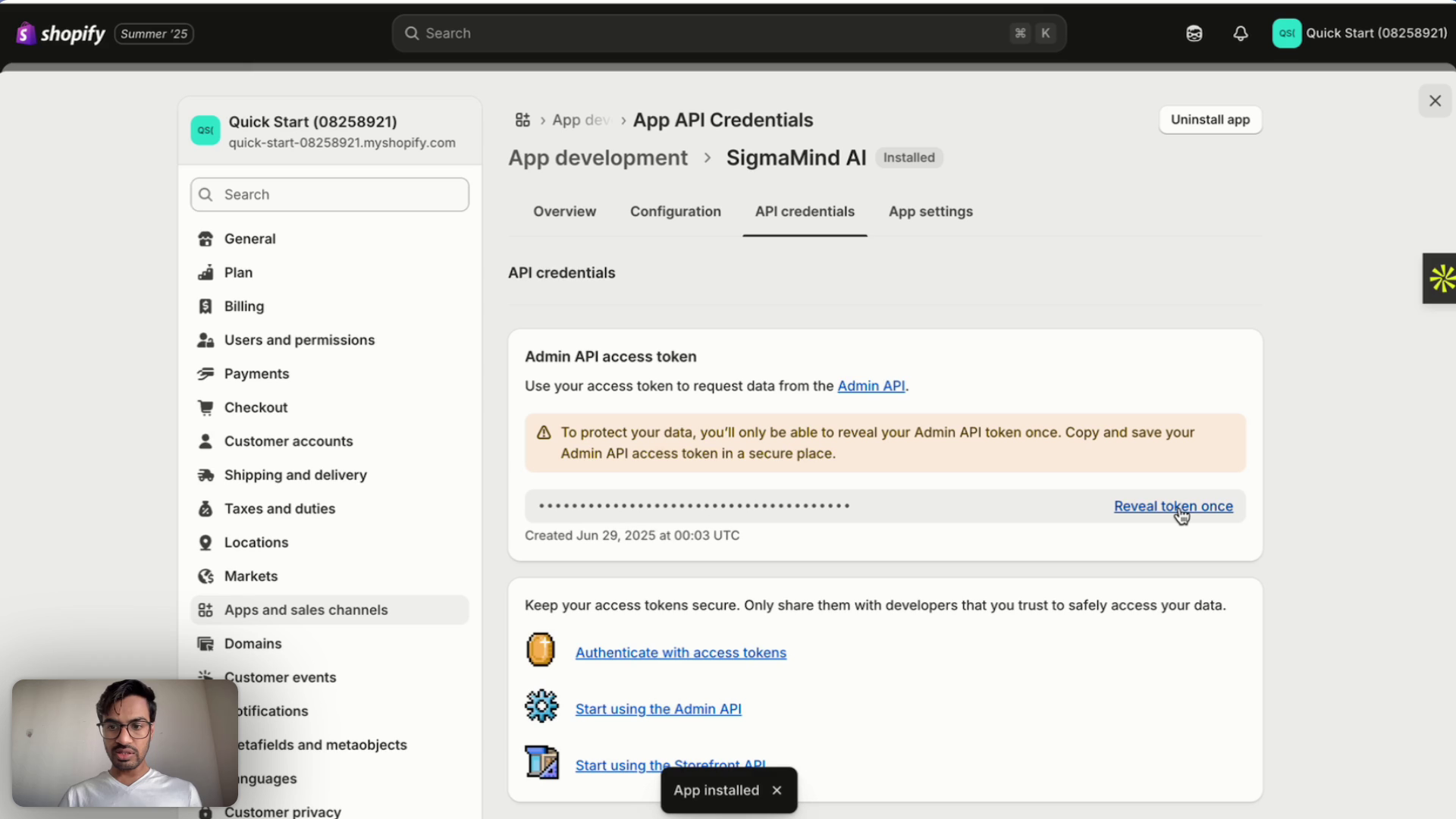
Task: Open the Quick Start store account menu
Action: 1360,33
